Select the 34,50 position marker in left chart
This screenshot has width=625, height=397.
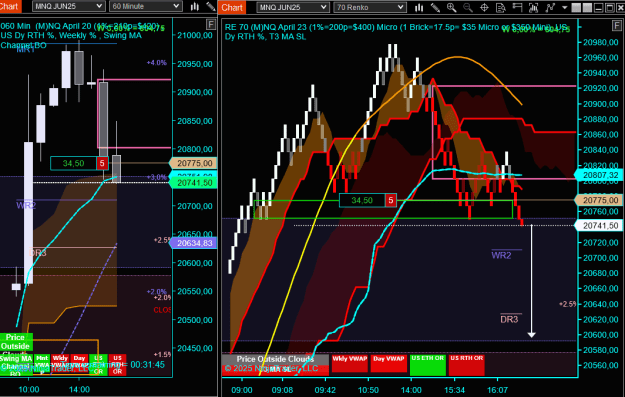pos(73,163)
